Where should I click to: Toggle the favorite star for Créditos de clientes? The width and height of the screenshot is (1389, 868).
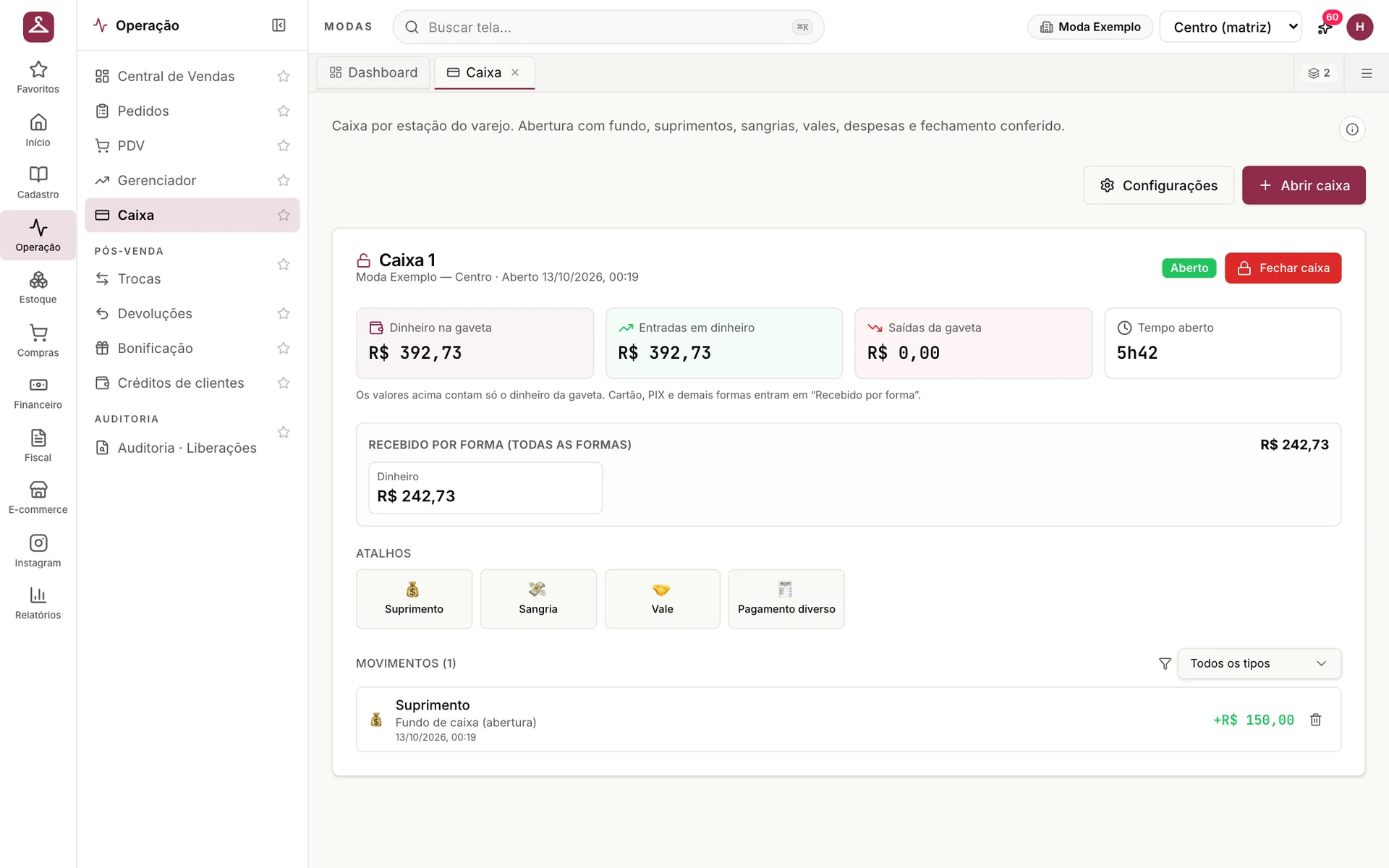tap(284, 383)
